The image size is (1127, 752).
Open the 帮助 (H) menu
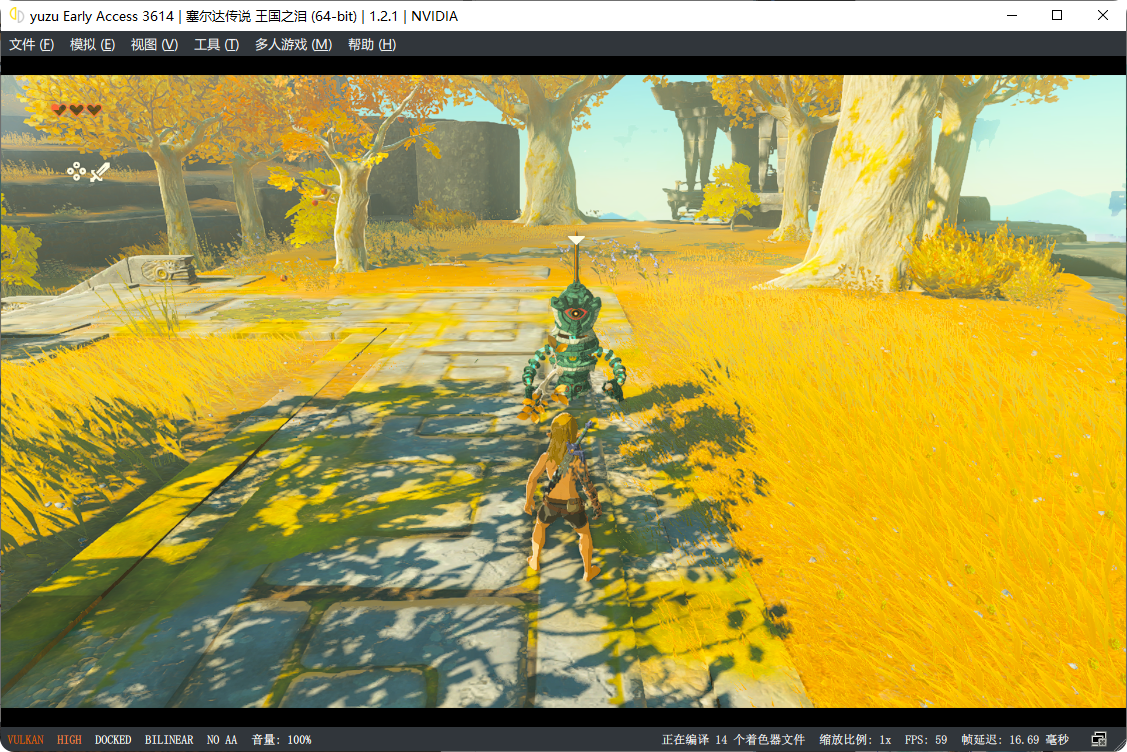click(x=372, y=45)
